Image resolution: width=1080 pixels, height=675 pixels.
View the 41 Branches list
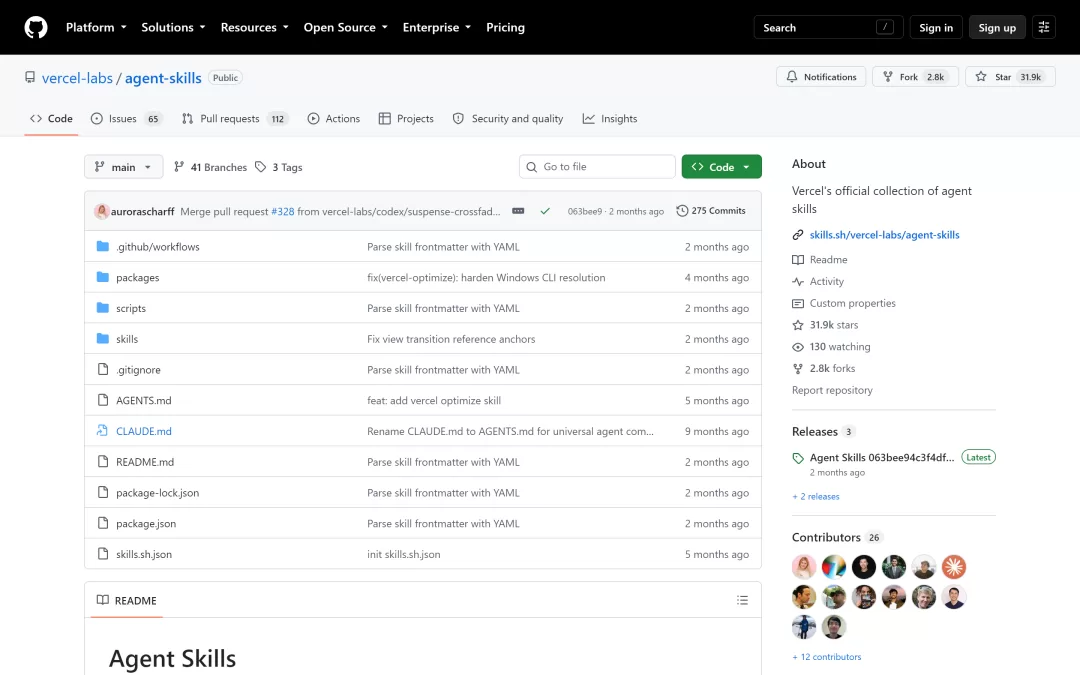click(x=210, y=167)
